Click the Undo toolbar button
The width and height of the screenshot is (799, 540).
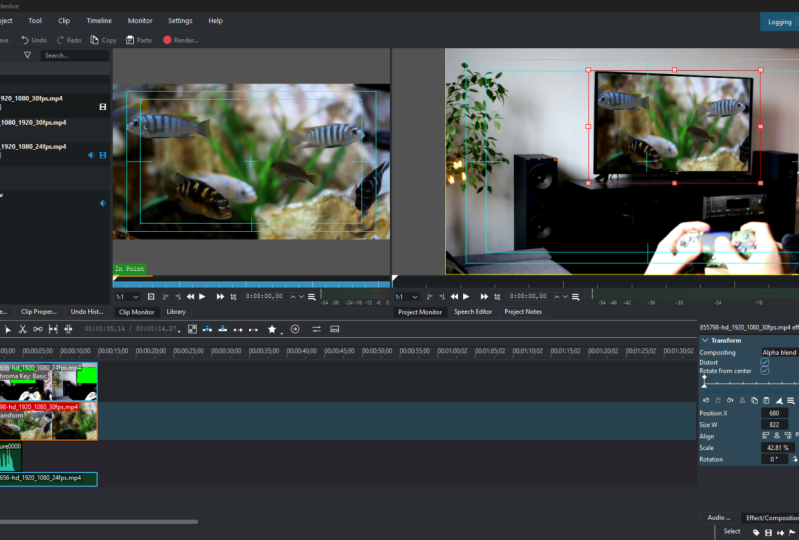coord(34,40)
